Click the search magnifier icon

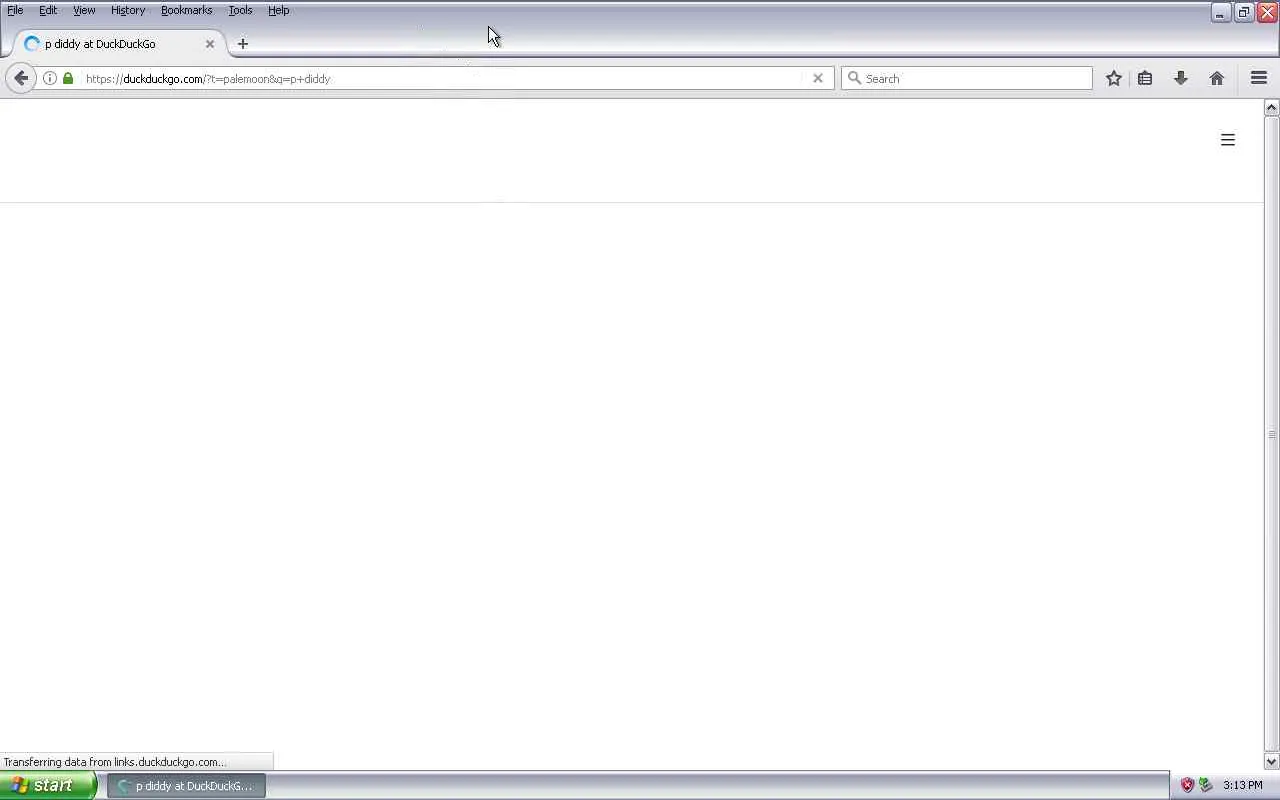(x=854, y=78)
